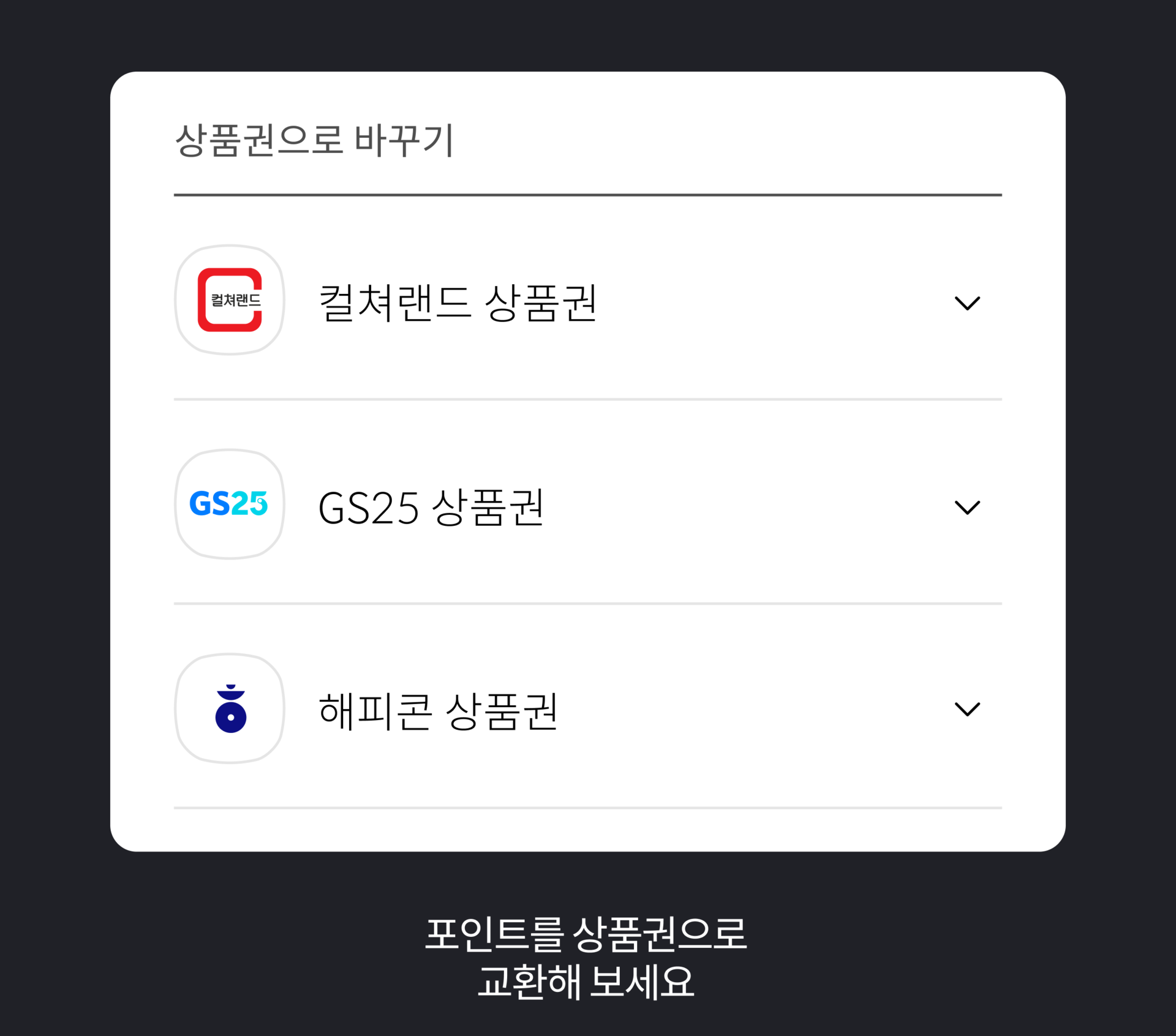Click the GS25 logo icon
Image resolution: width=1176 pixels, height=1036 pixels.
(x=229, y=503)
